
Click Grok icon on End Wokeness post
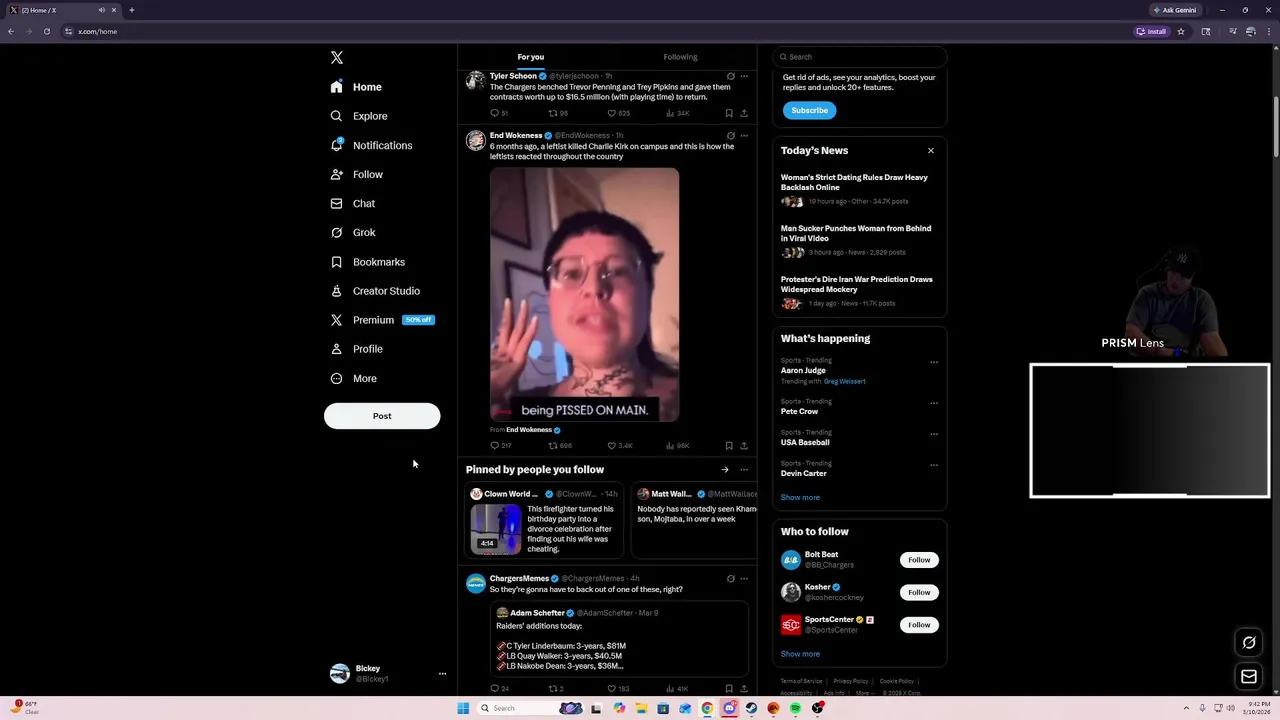tap(731, 136)
